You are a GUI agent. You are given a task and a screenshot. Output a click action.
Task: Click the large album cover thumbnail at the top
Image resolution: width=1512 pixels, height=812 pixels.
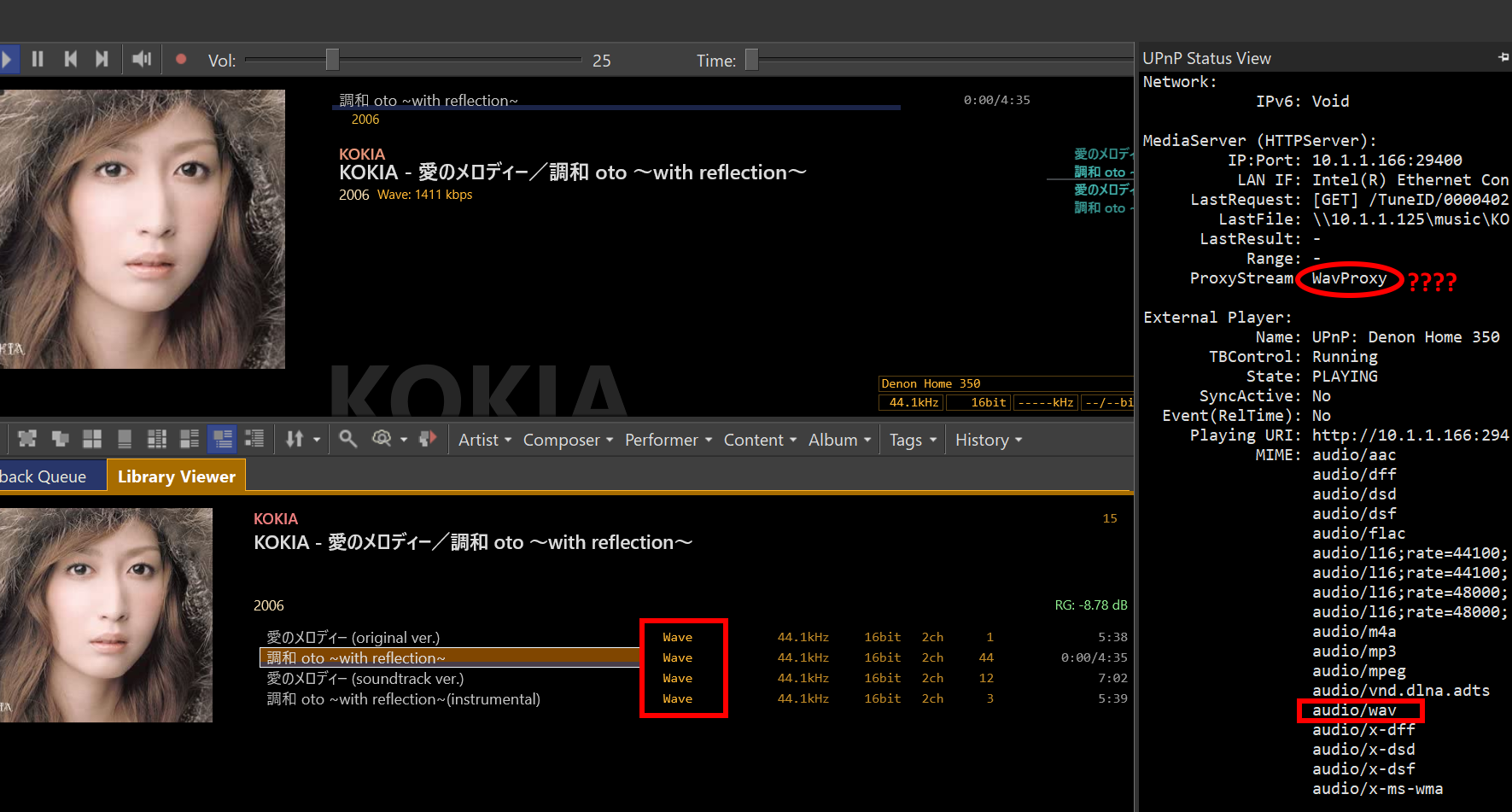(142, 229)
